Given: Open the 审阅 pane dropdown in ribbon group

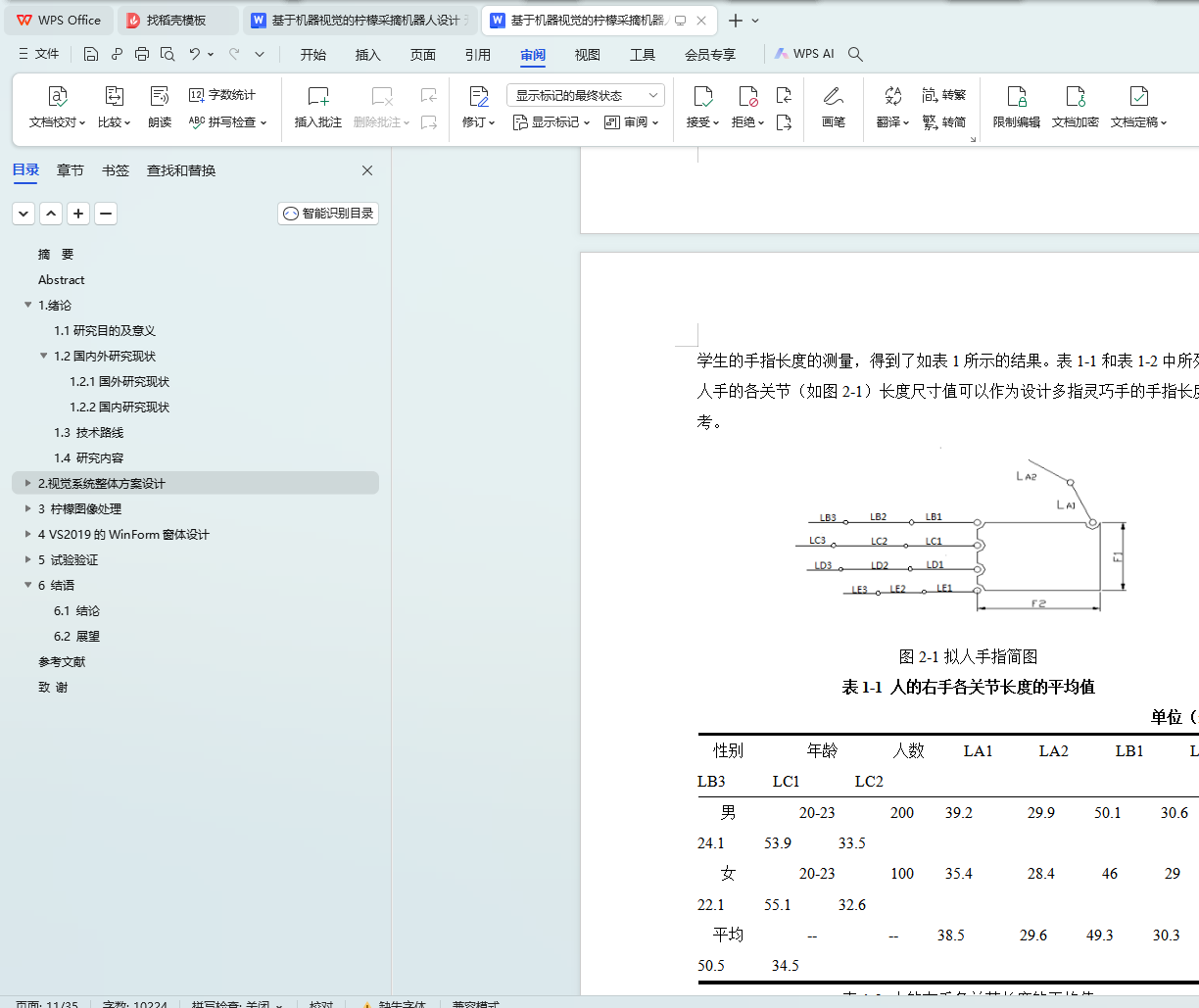Looking at the screenshot, I should [x=632, y=122].
